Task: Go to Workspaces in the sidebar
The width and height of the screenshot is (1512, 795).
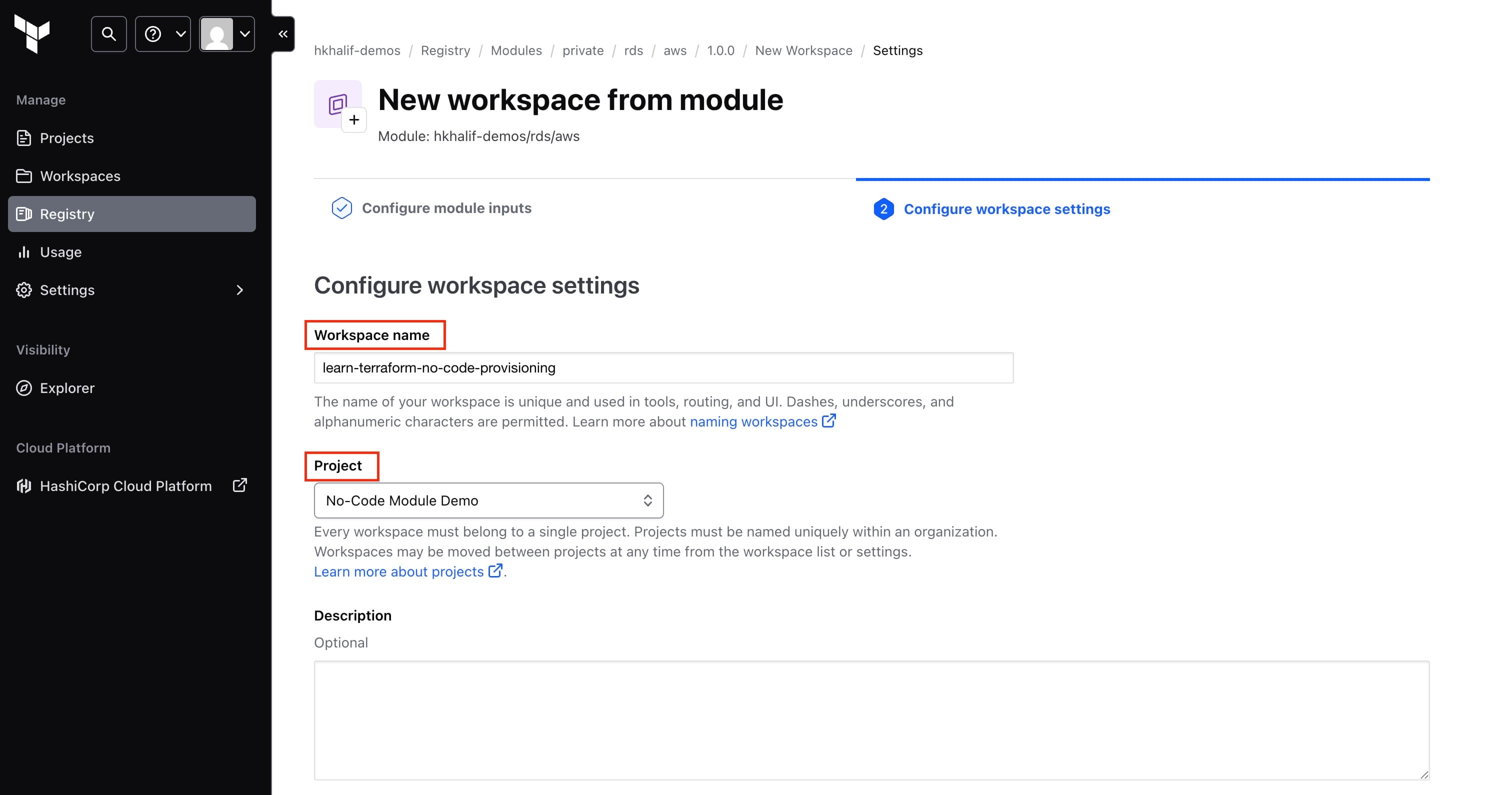Action: point(80,176)
